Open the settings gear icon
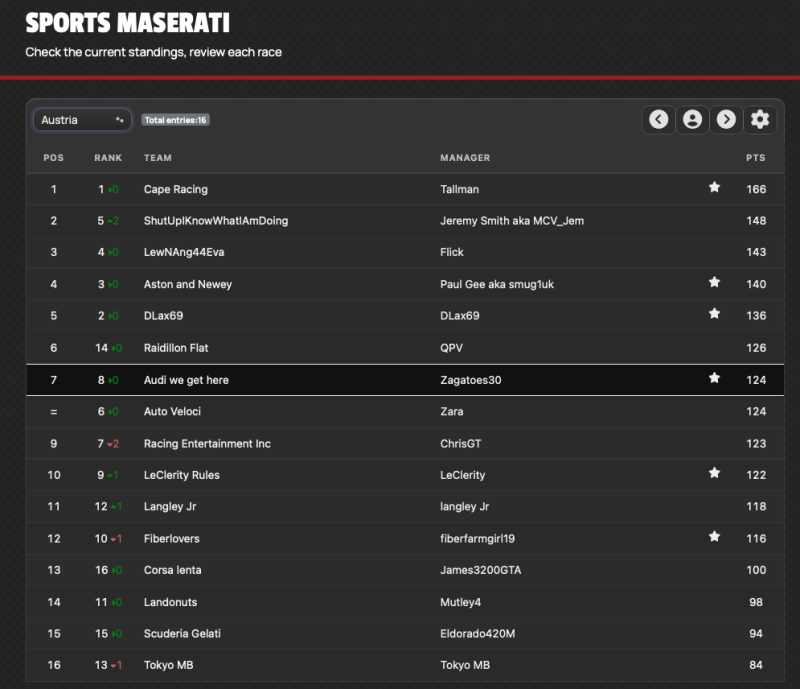The image size is (800, 689). pyautogui.click(x=760, y=119)
